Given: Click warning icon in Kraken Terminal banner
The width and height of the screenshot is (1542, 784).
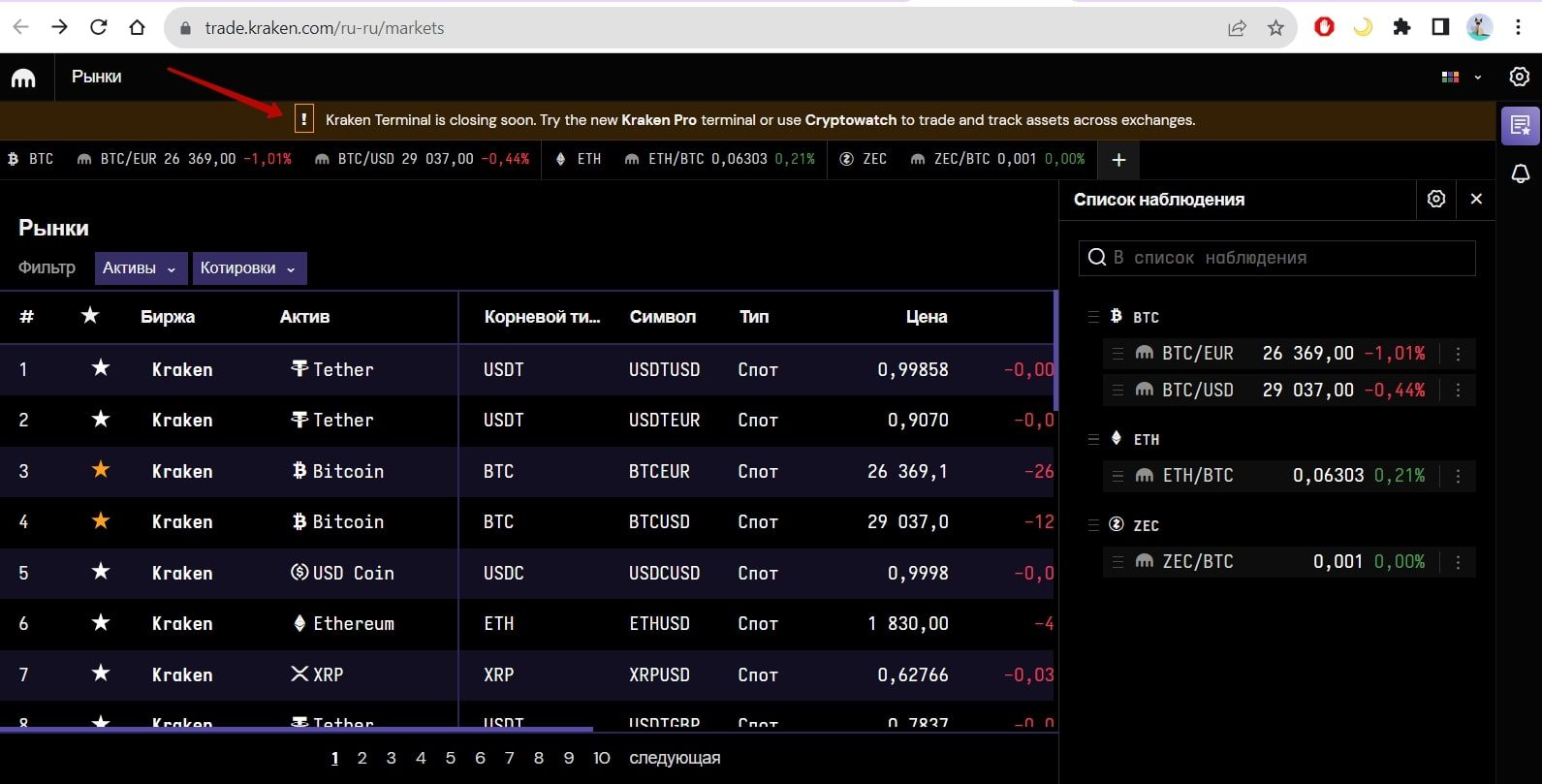Looking at the screenshot, I should (303, 119).
